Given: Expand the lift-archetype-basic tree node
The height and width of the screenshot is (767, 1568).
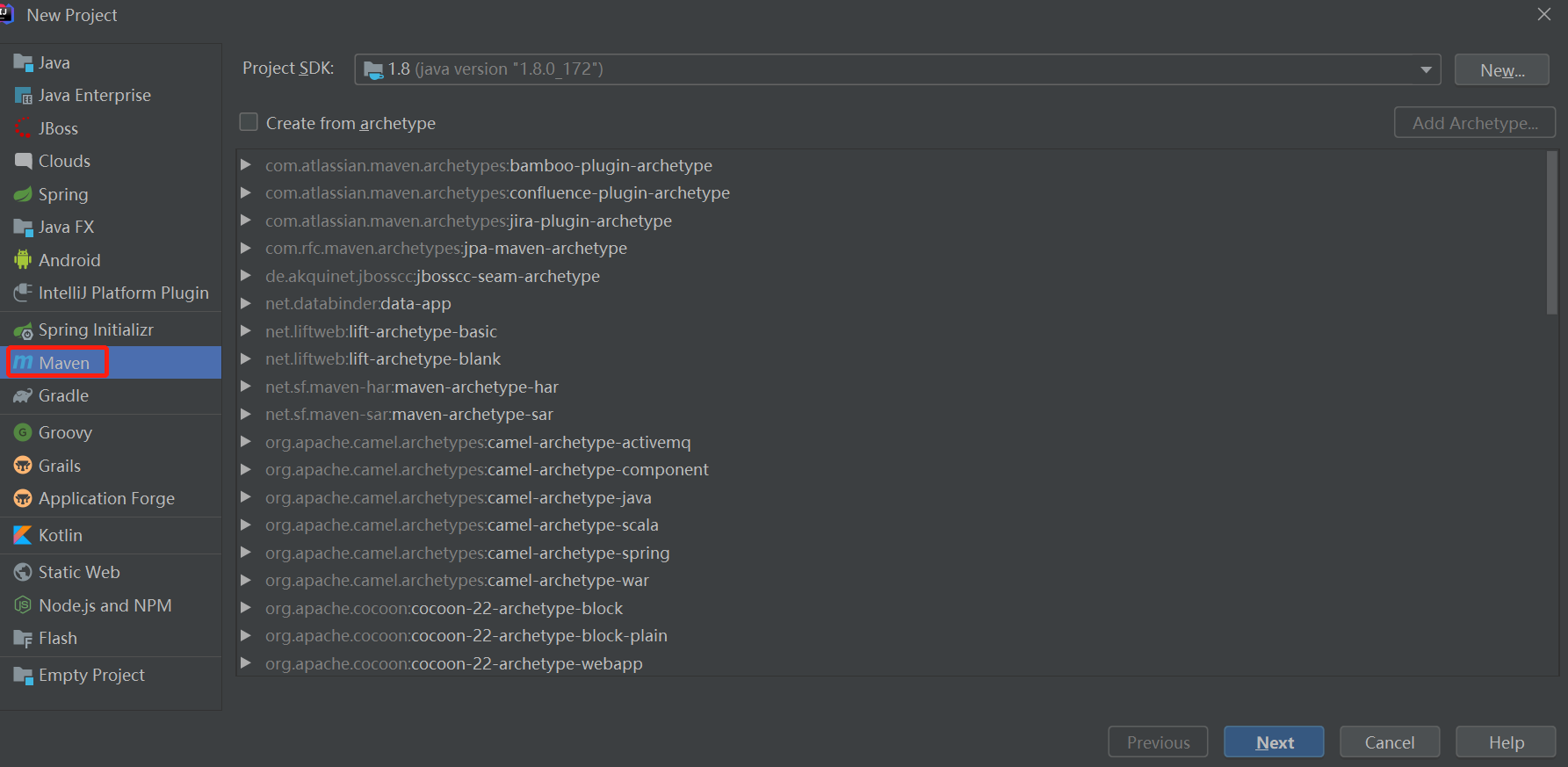Looking at the screenshot, I should click(x=246, y=331).
